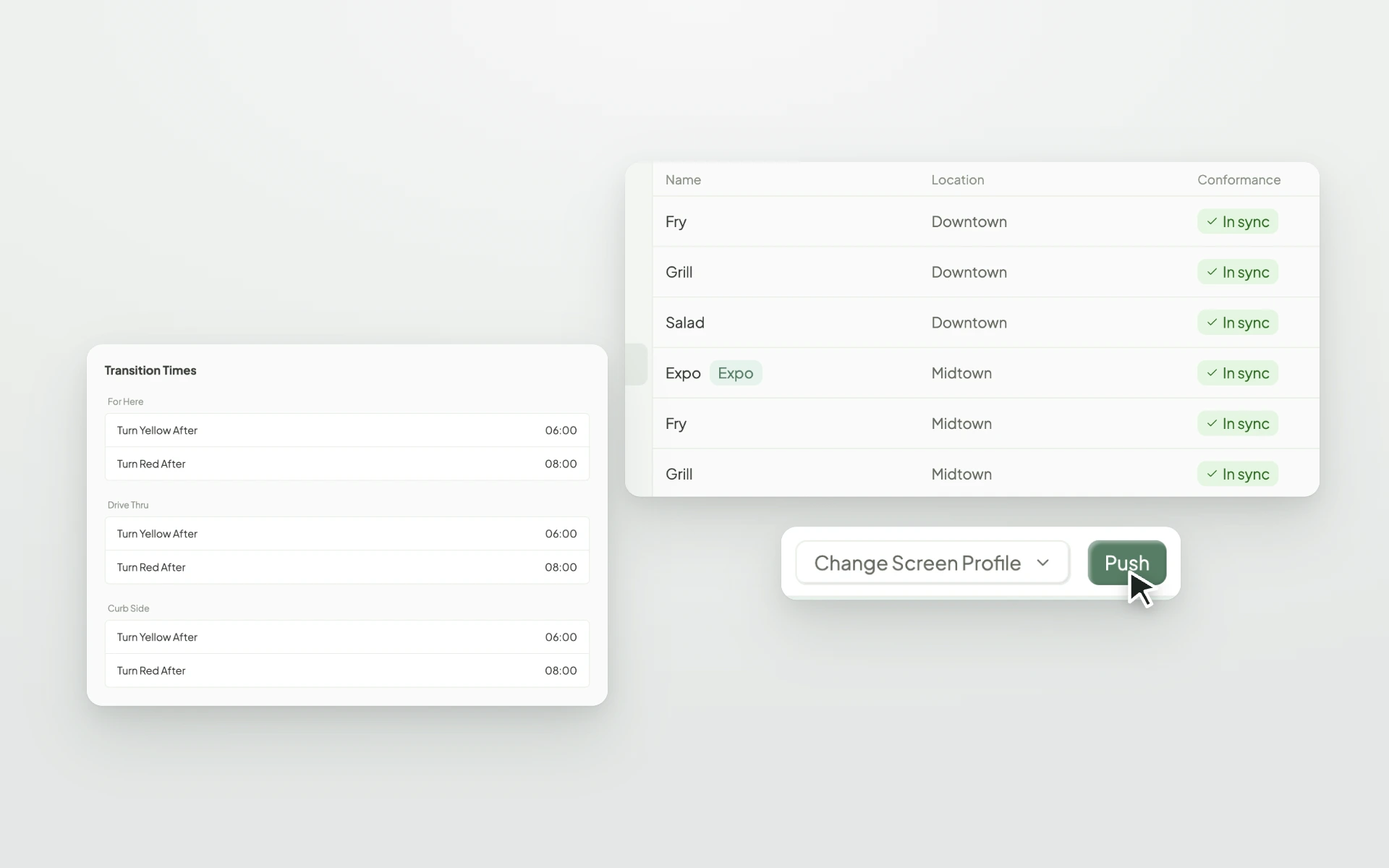Open the Change Screen Profile dropdown
Image resolution: width=1389 pixels, height=868 pixels.
pyautogui.click(x=933, y=562)
